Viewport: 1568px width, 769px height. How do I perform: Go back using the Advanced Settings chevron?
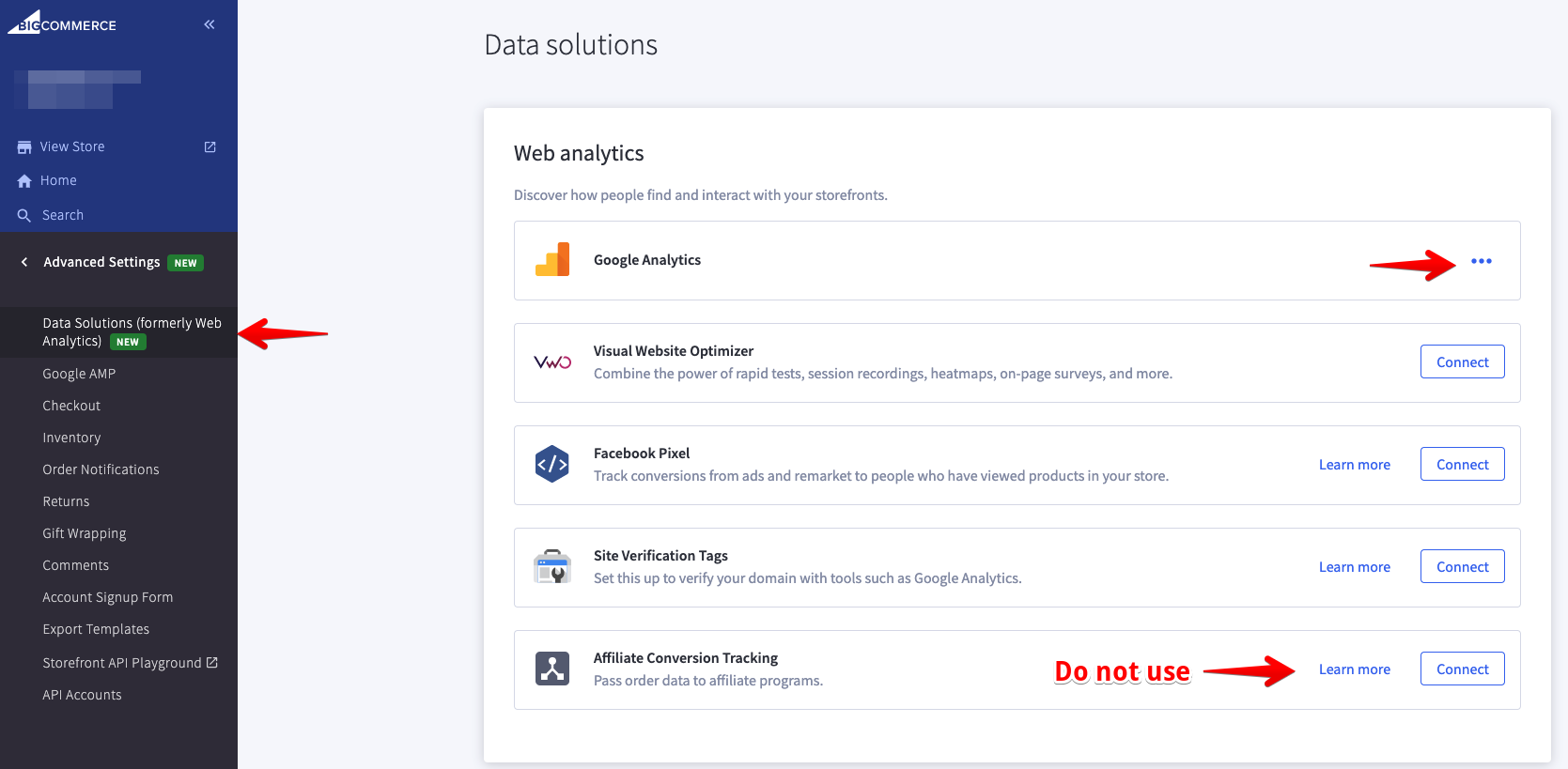coord(23,262)
